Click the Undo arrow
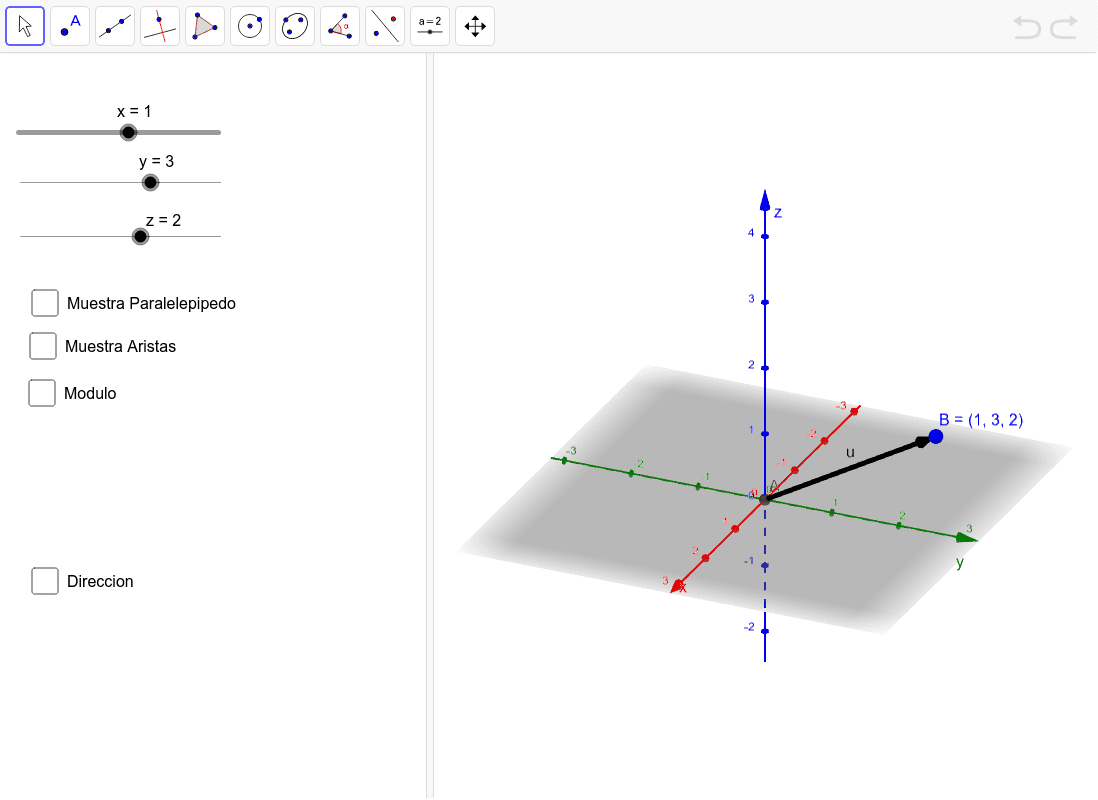1098x800 pixels. pyautogui.click(x=1027, y=27)
